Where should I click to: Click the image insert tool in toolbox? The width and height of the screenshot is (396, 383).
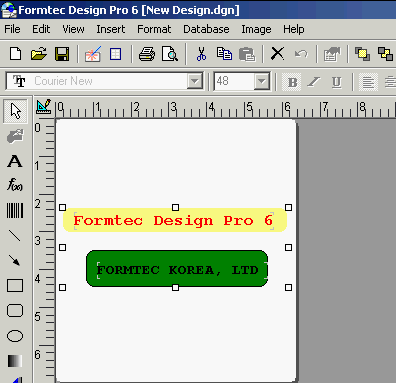pos(15,136)
